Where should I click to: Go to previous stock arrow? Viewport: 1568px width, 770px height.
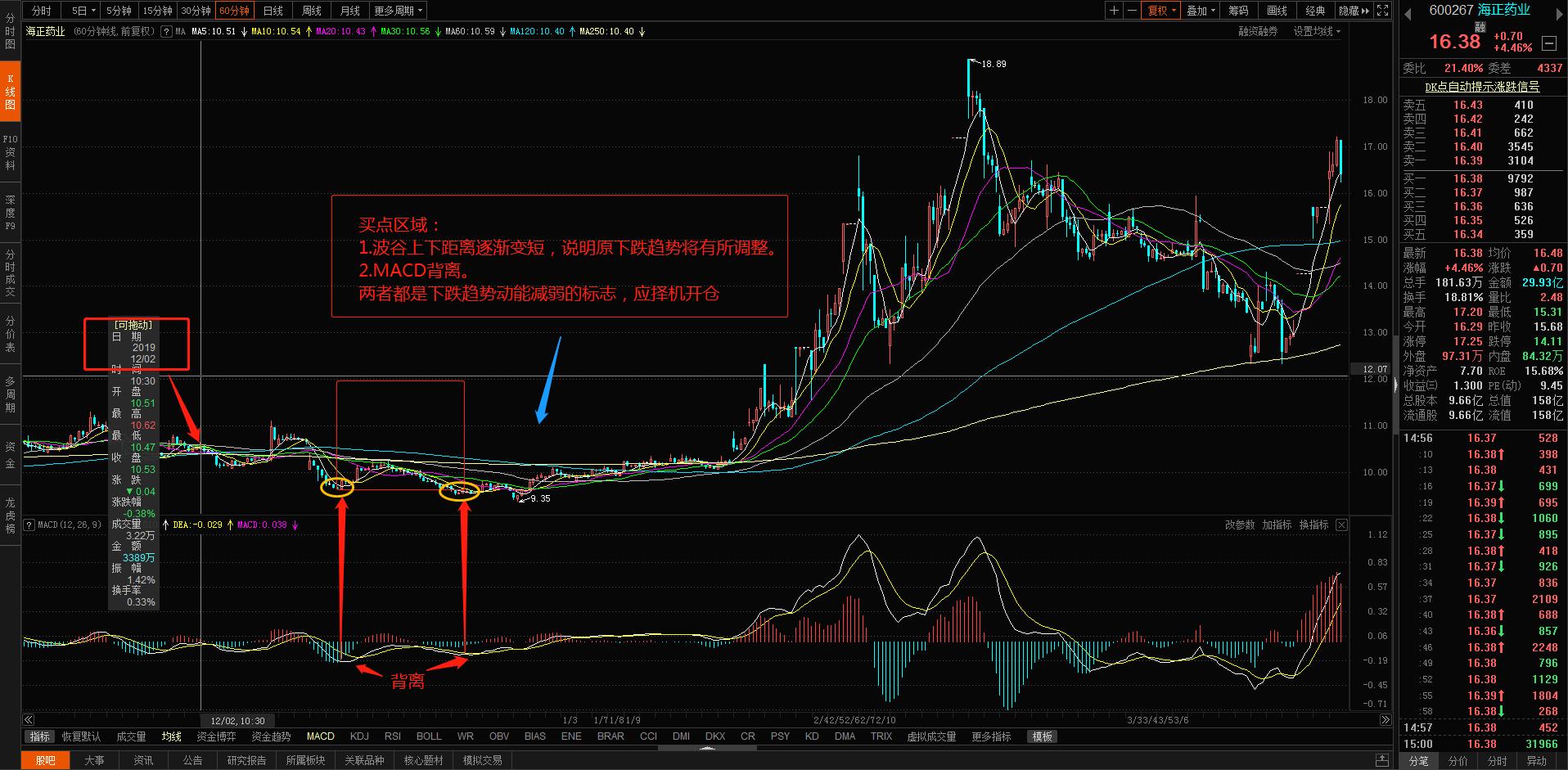point(1408,13)
